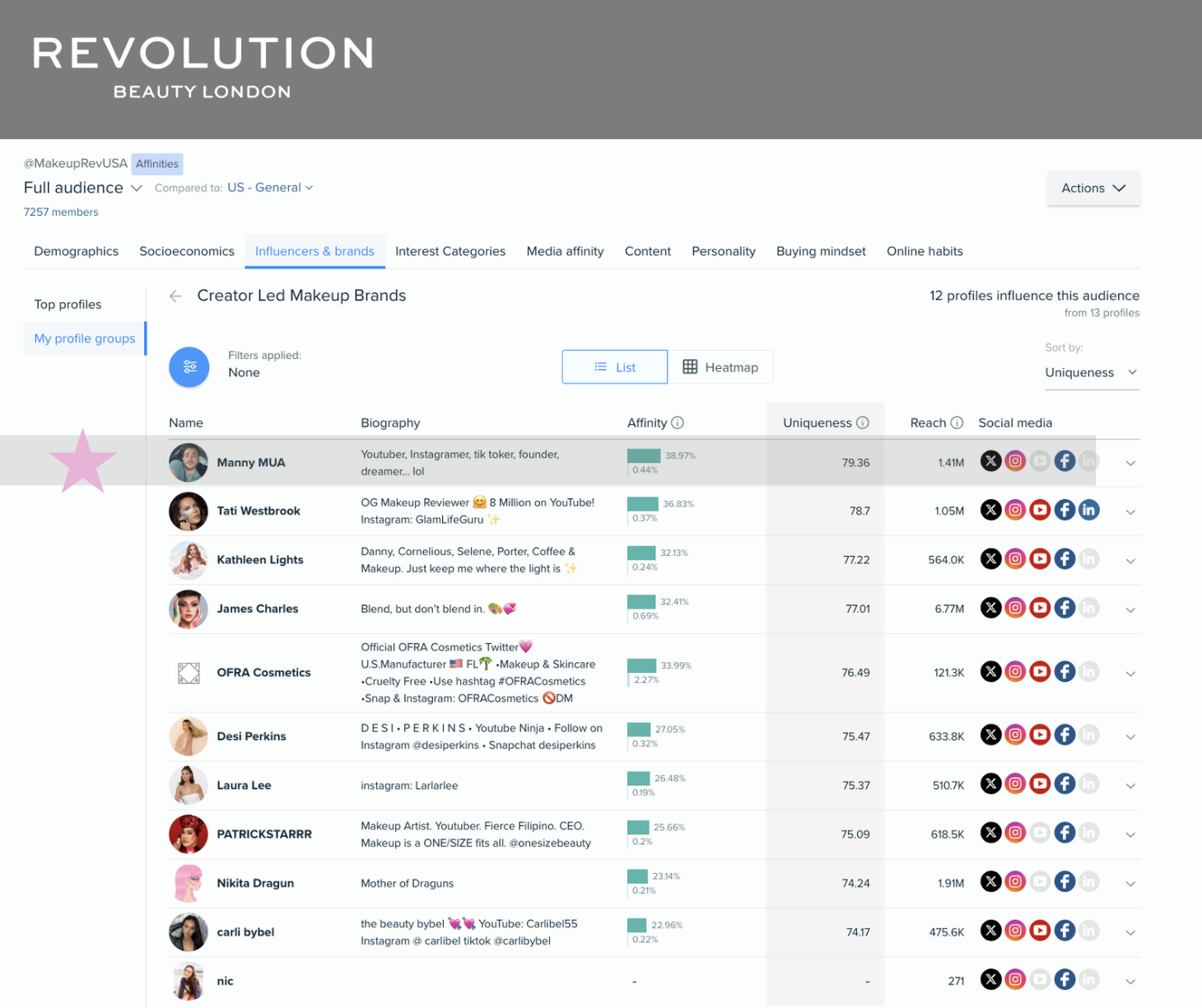The height and width of the screenshot is (1008, 1202).
Task: Expand the carli bybel row
Action: pos(1130,932)
